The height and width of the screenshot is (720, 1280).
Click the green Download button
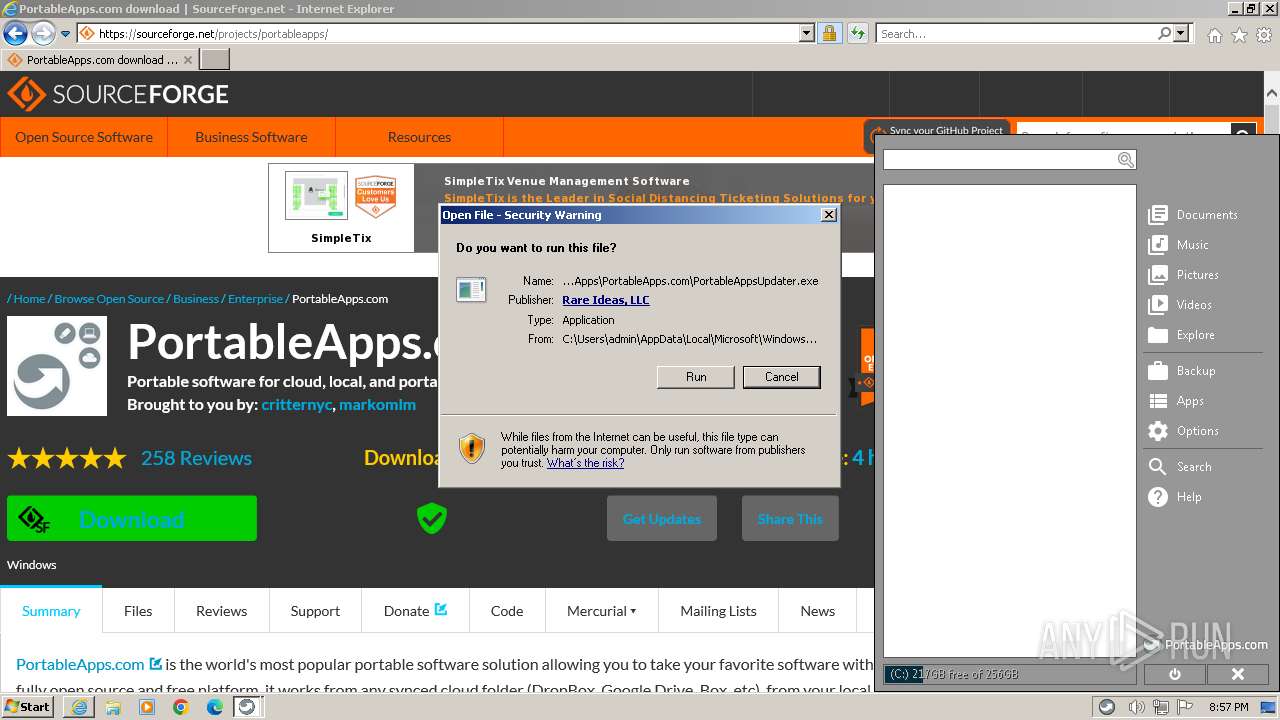[x=132, y=518]
